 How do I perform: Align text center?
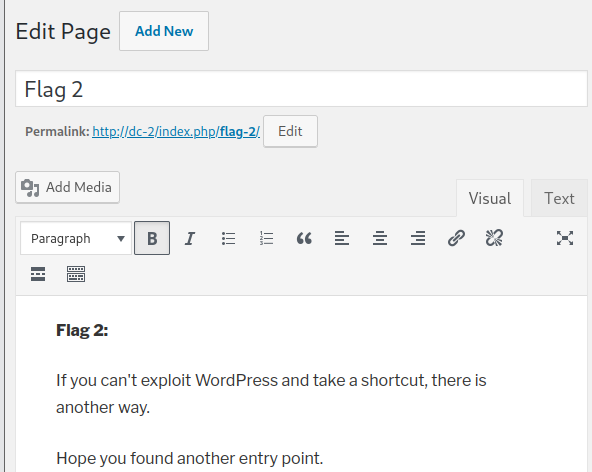pos(380,238)
